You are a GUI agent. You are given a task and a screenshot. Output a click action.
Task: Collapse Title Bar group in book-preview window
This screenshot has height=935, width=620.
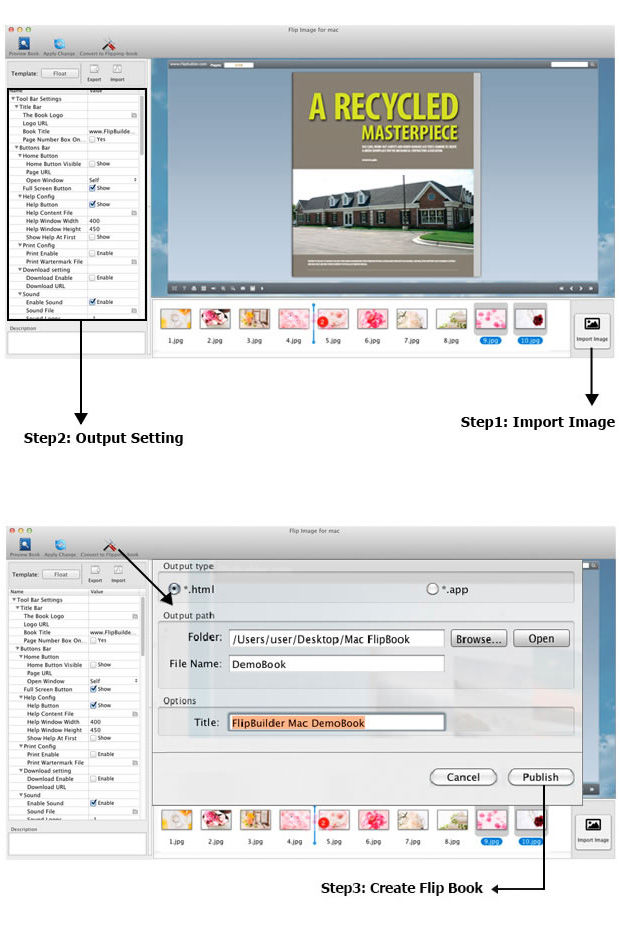pyautogui.click(x=17, y=107)
